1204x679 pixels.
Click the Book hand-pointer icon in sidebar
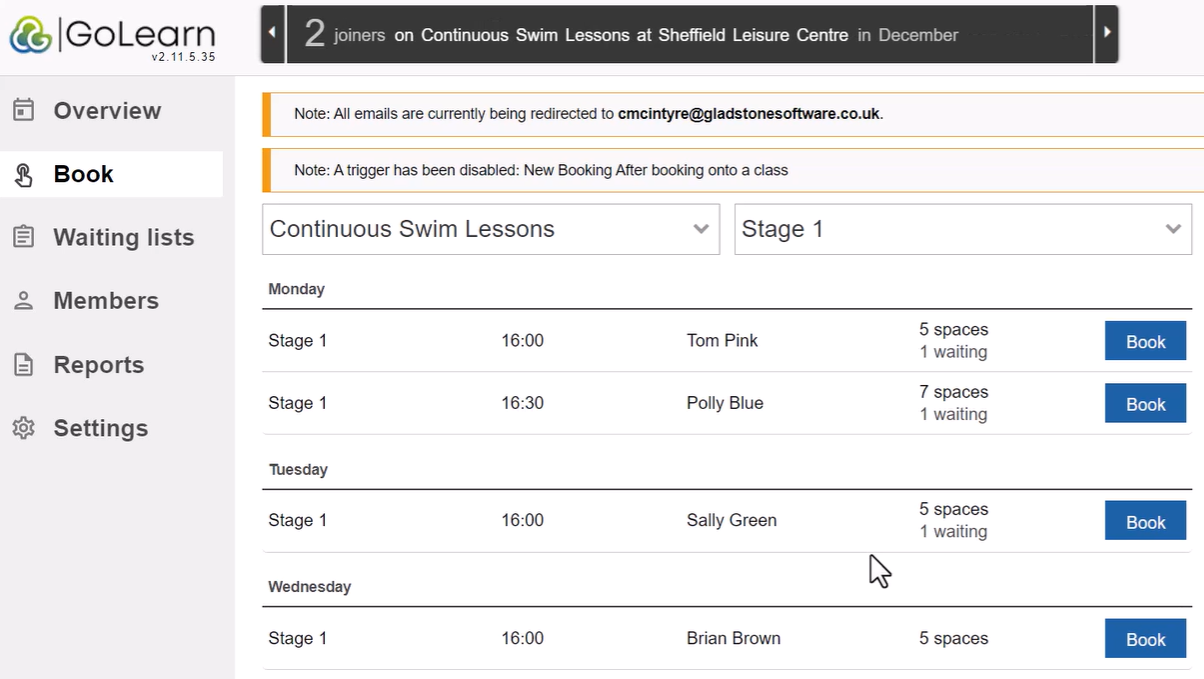[23, 175]
